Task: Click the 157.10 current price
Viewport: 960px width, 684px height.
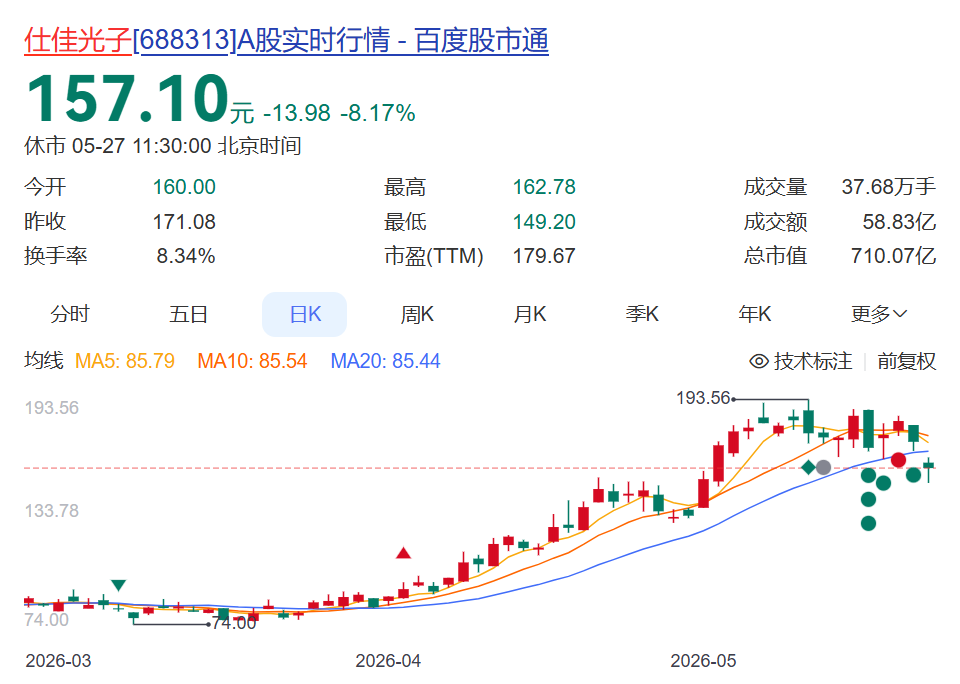Action: (x=127, y=99)
